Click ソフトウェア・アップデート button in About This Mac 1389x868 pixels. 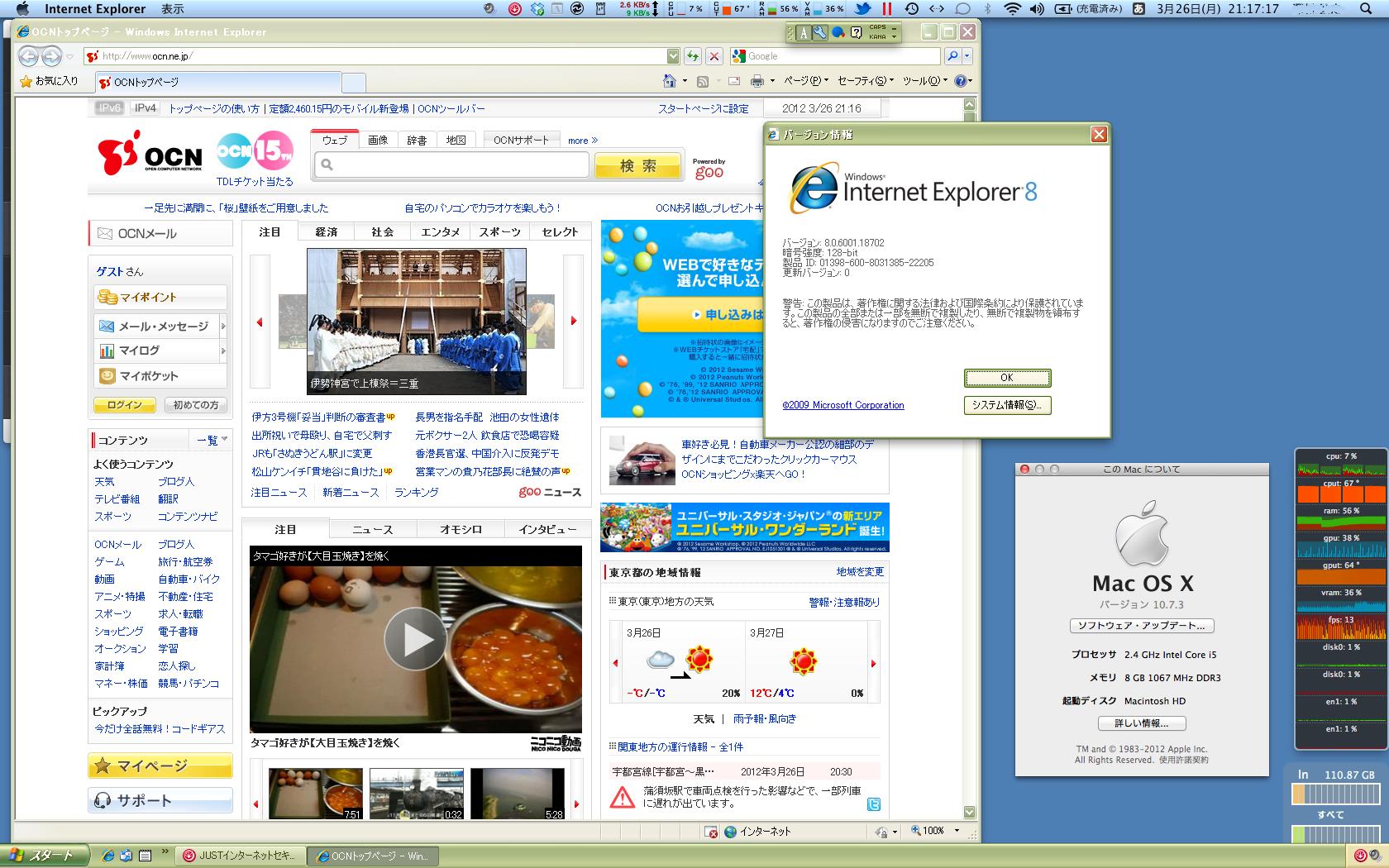click(1141, 626)
